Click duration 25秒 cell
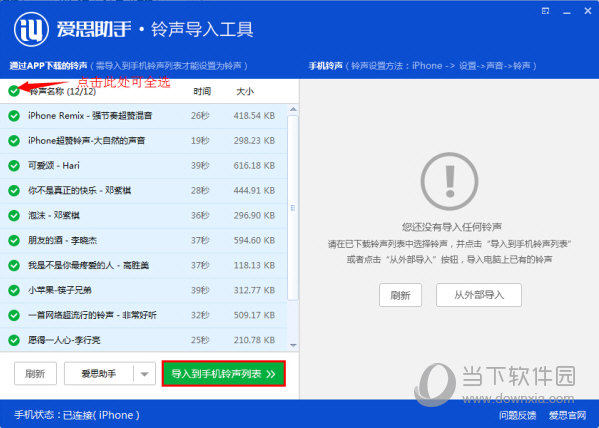Viewport: 599px width, 428px height. (200, 340)
